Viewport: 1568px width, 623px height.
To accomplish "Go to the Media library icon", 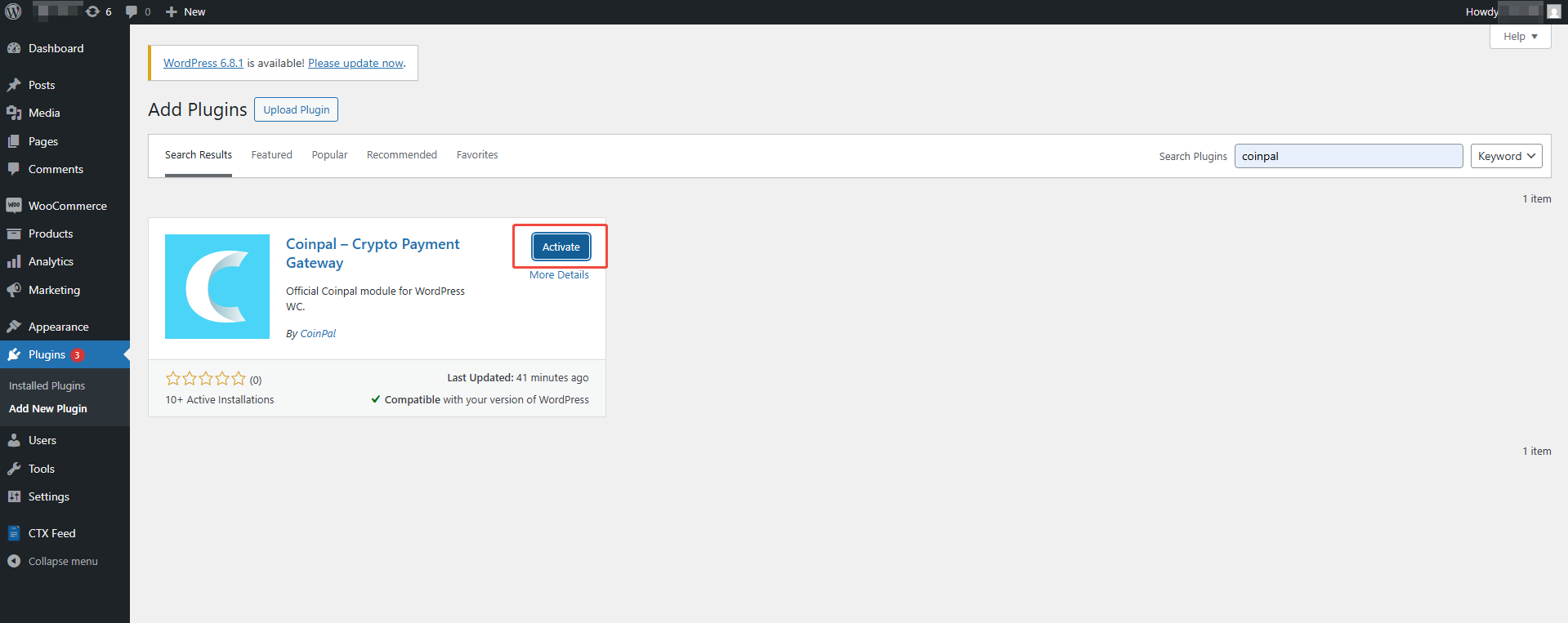I will coord(14,113).
